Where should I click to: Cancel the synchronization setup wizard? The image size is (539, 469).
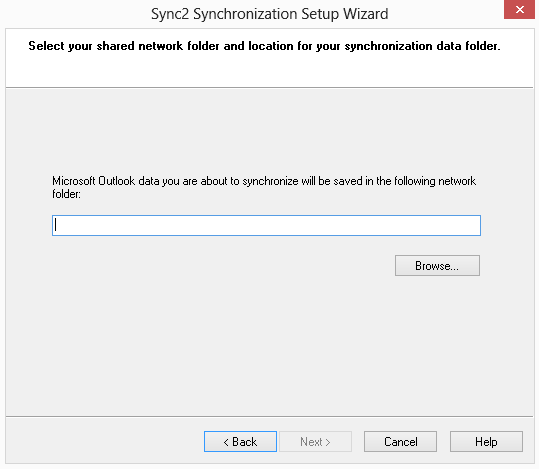click(400, 441)
